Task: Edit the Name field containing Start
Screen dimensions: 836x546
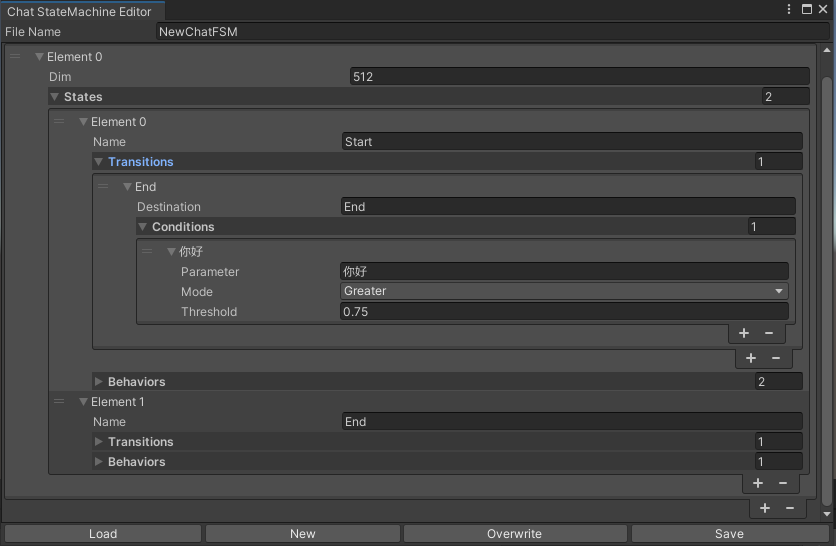Action: coord(572,141)
